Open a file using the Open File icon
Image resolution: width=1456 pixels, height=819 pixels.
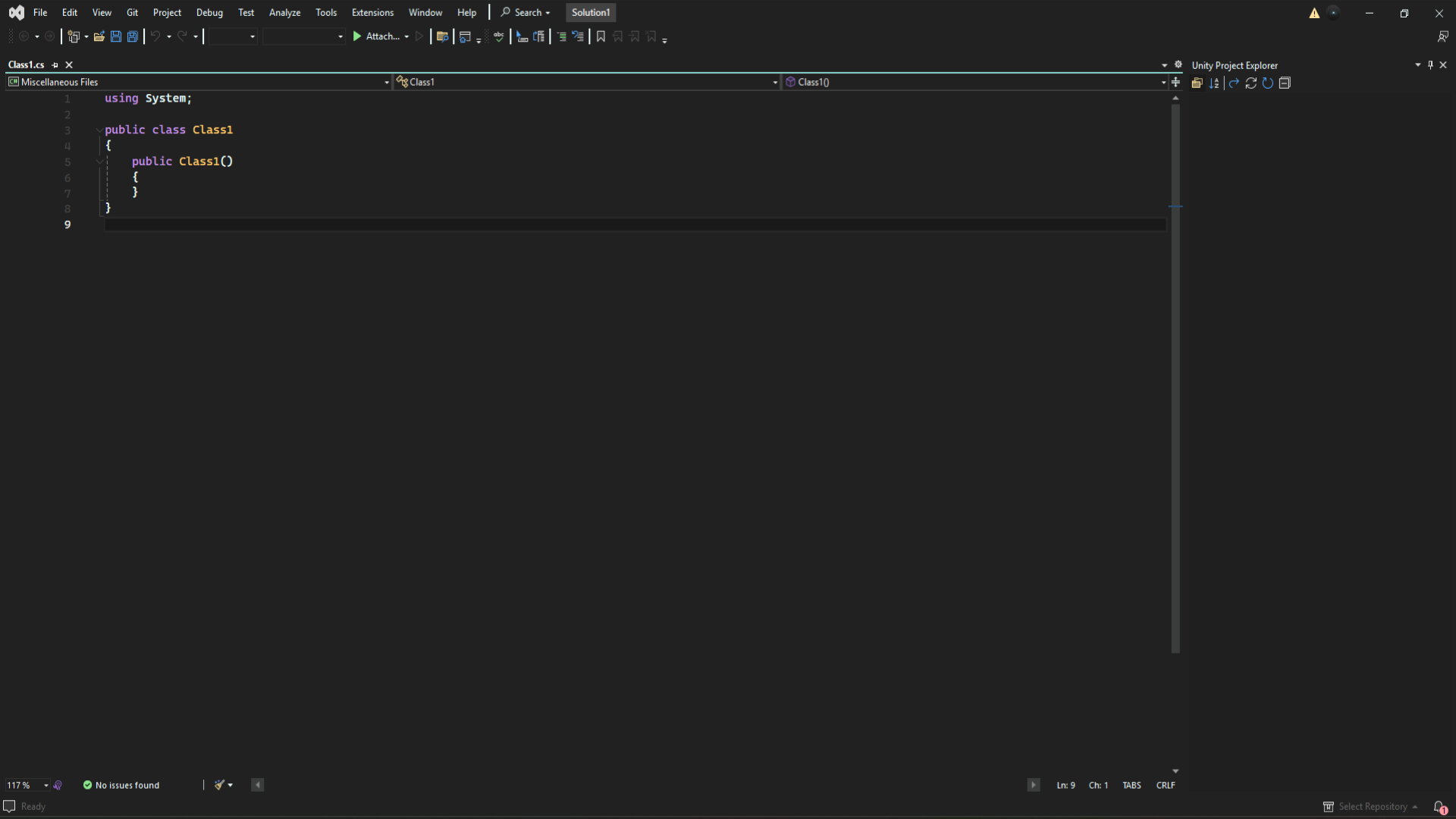coord(99,36)
